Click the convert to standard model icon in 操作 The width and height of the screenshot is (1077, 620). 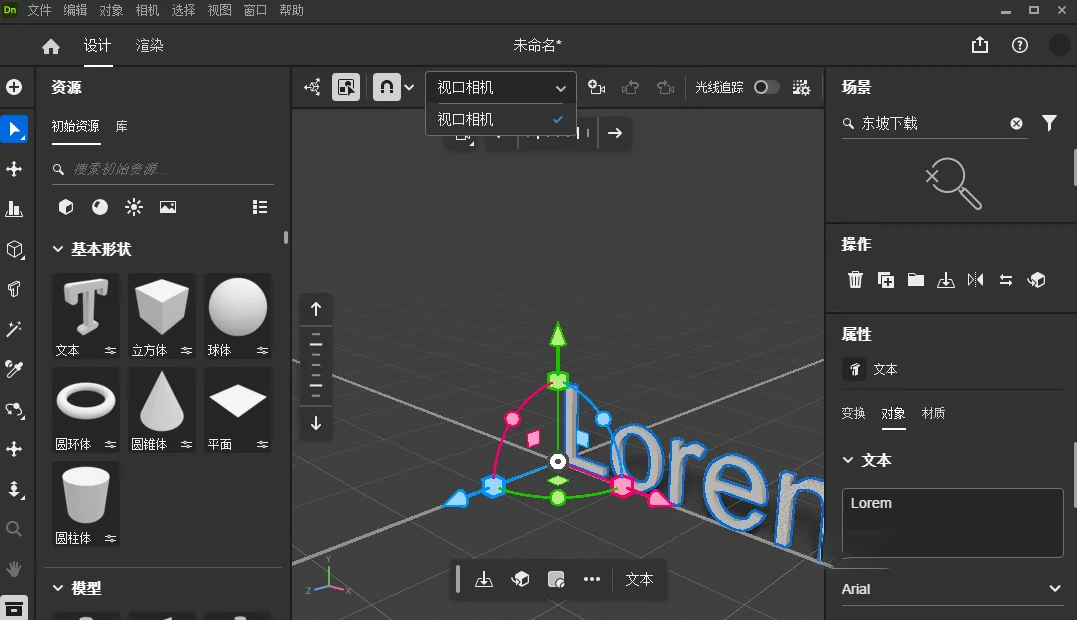1036,279
